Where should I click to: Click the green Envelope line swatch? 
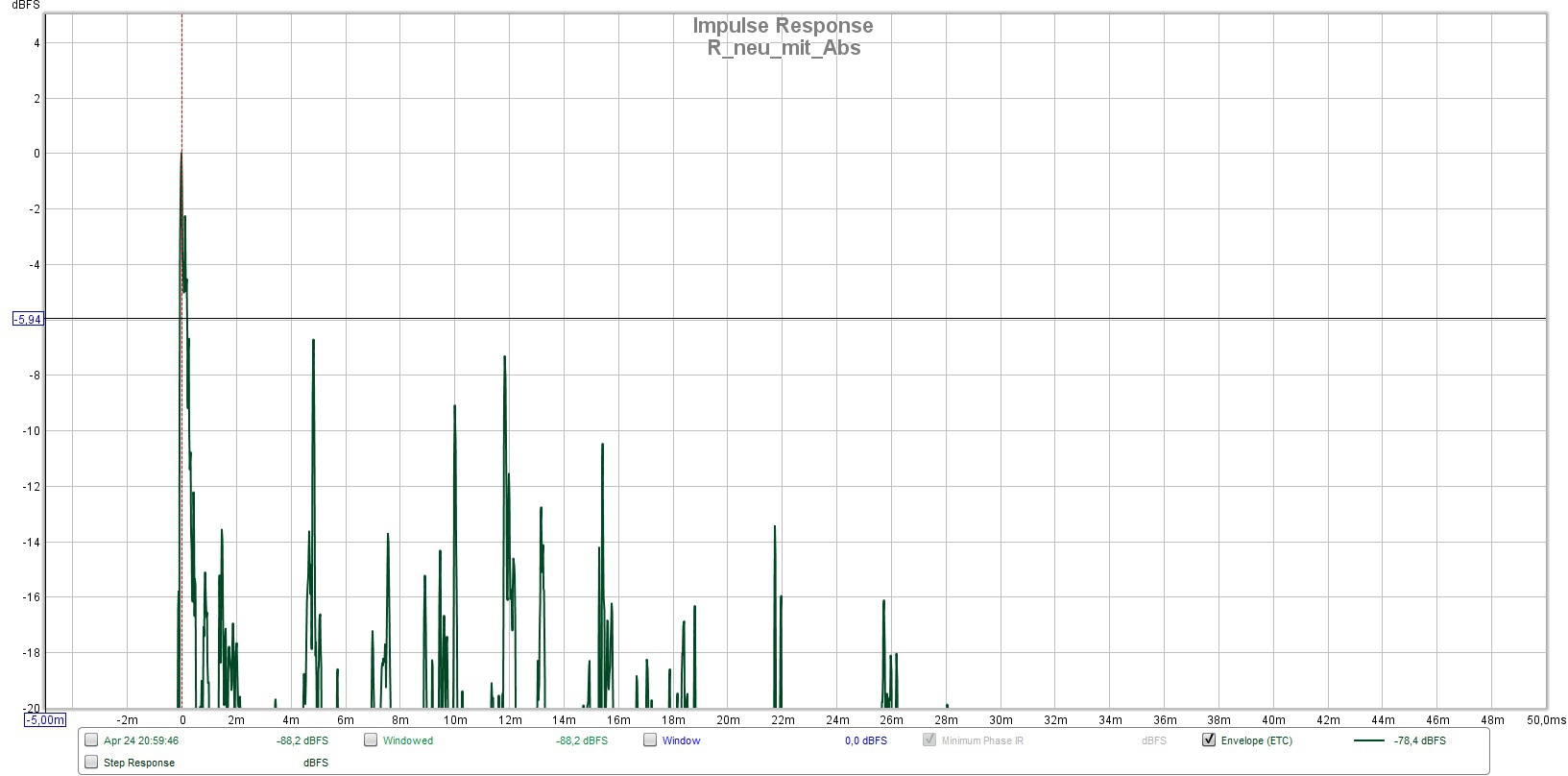point(1368,740)
